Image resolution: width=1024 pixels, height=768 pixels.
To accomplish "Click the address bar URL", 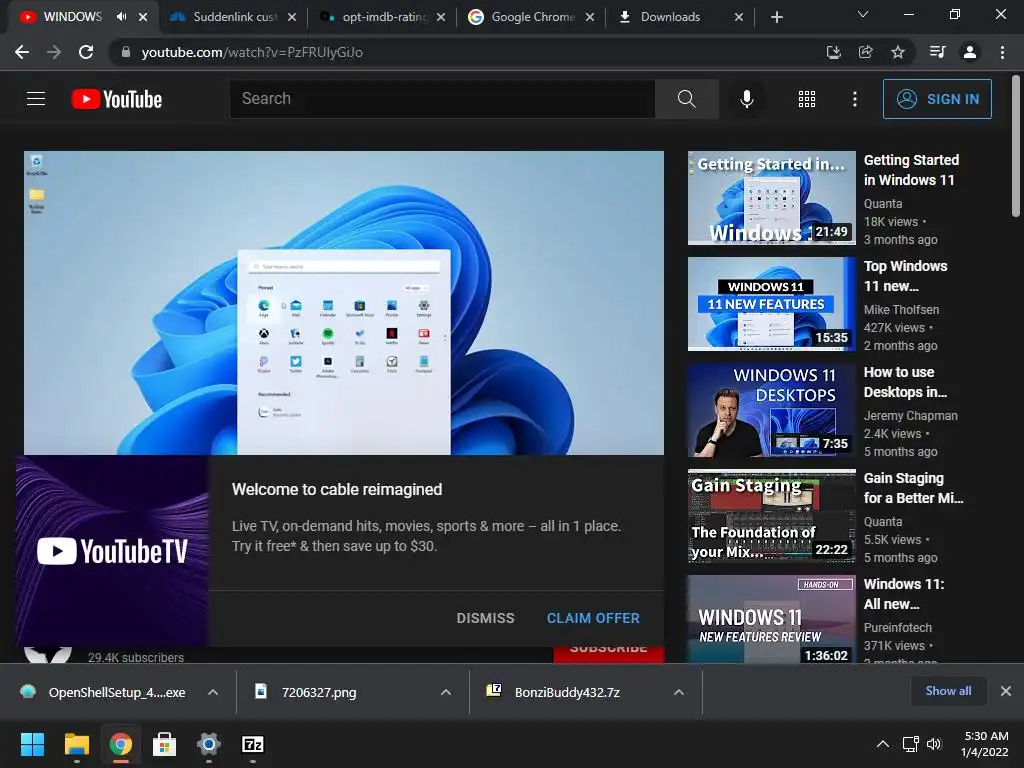I will pyautogui.click(x=252, y=52).
